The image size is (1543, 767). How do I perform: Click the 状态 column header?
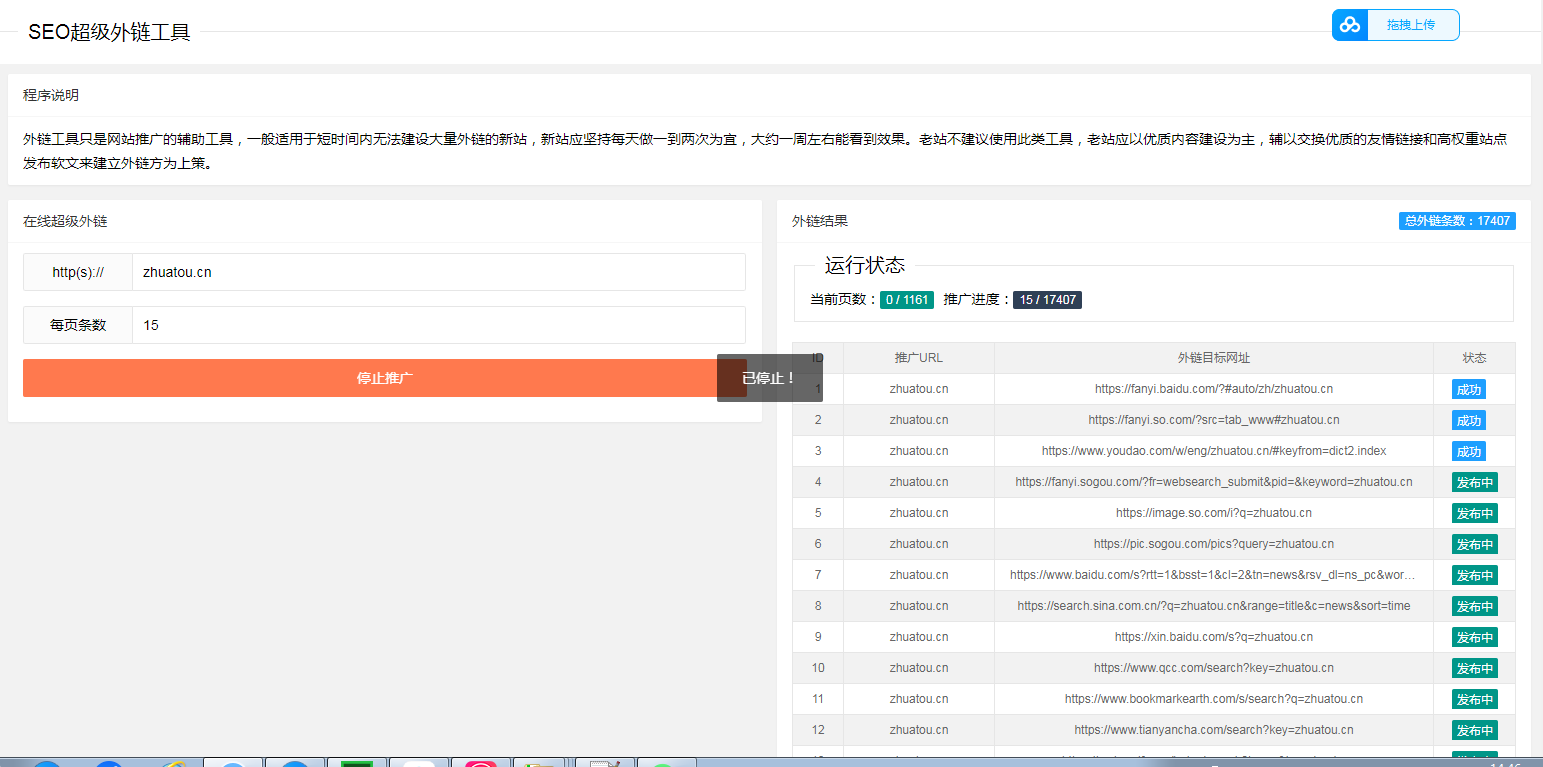tap(1474, 358)
